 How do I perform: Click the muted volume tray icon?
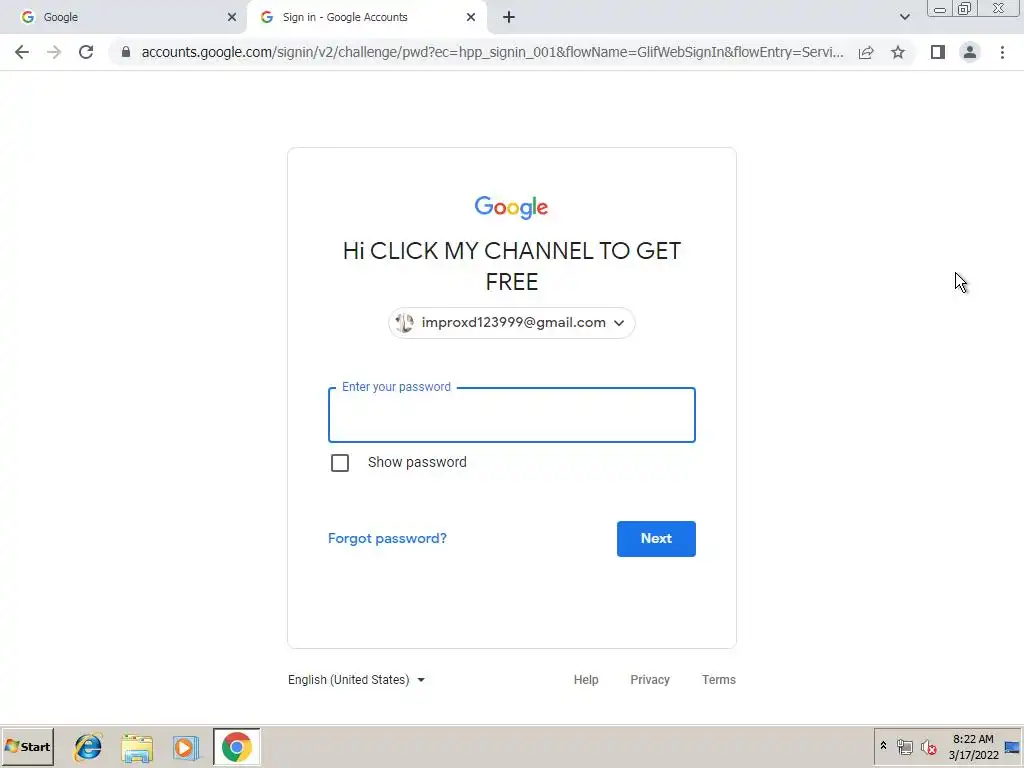(928, 747)
